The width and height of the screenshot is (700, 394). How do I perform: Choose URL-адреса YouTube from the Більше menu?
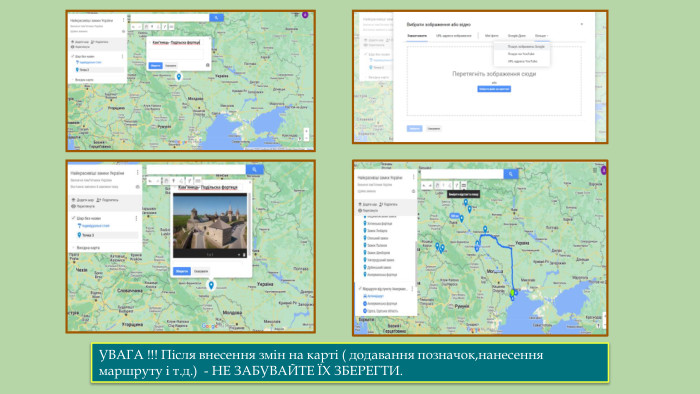[x=522, y=61]
